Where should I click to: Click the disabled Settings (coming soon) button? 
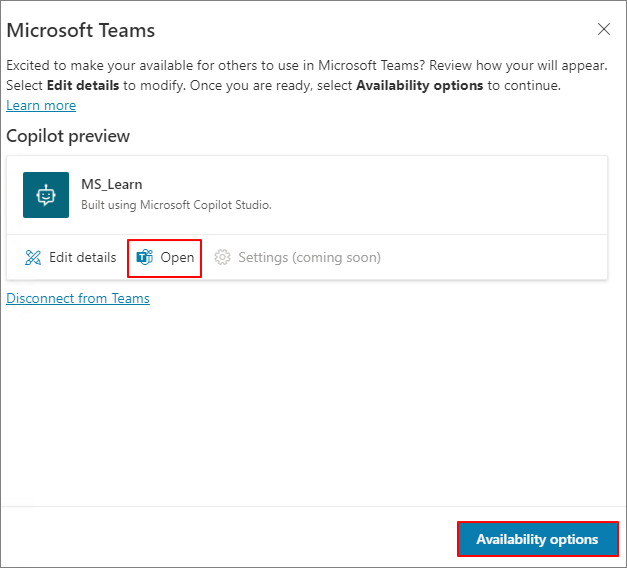[x=297, y=257]
